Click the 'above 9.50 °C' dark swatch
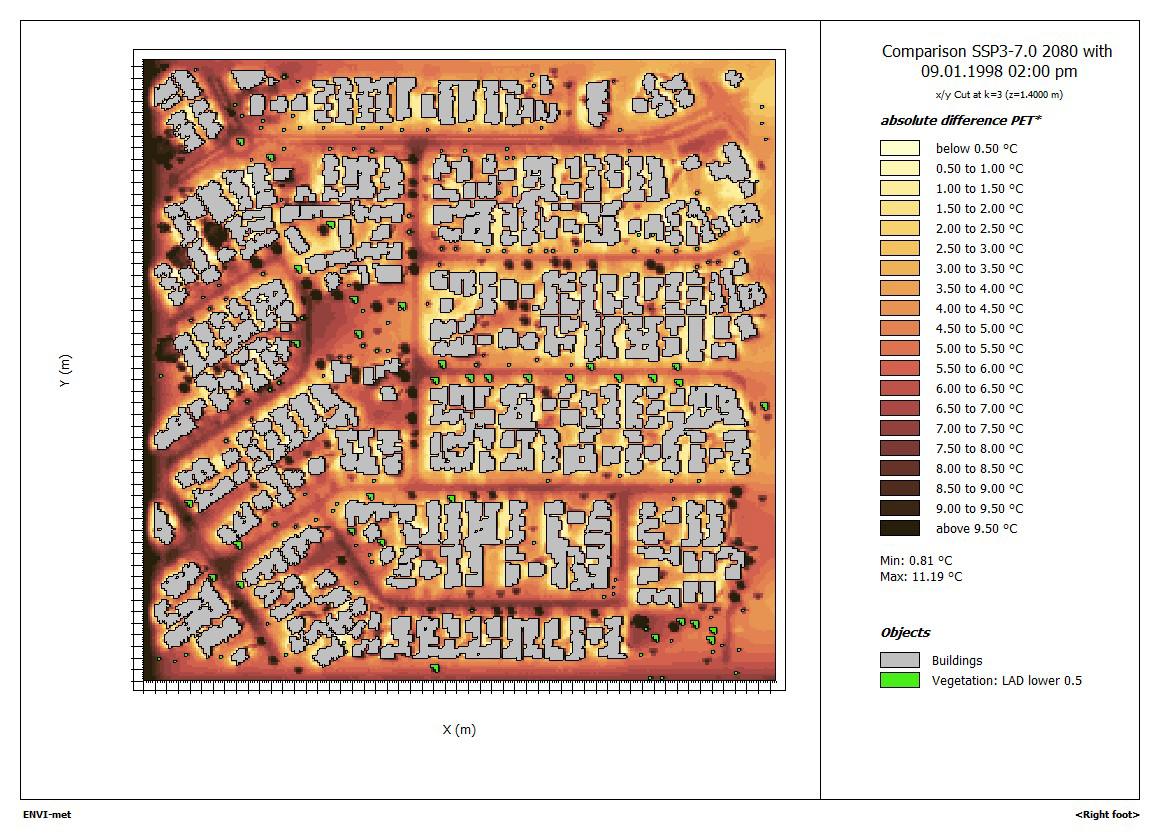The height and width of the screenshot is (840, 1160). point(900,528)
